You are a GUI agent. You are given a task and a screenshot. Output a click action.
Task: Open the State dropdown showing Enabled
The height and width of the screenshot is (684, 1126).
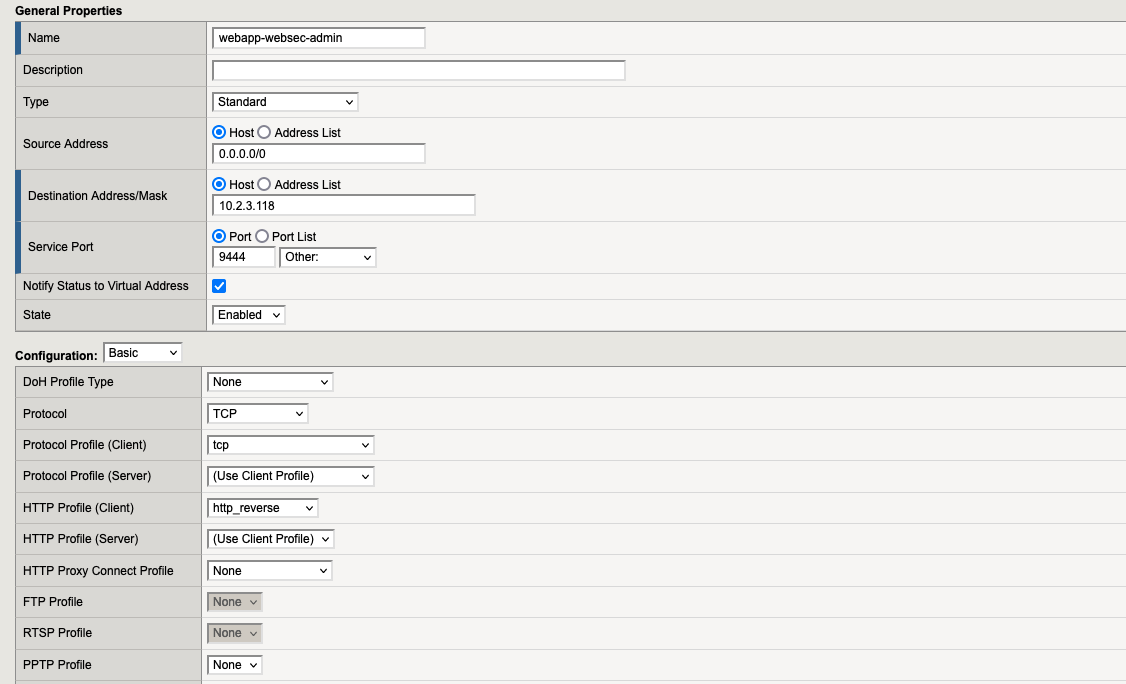tap(249, 315)
